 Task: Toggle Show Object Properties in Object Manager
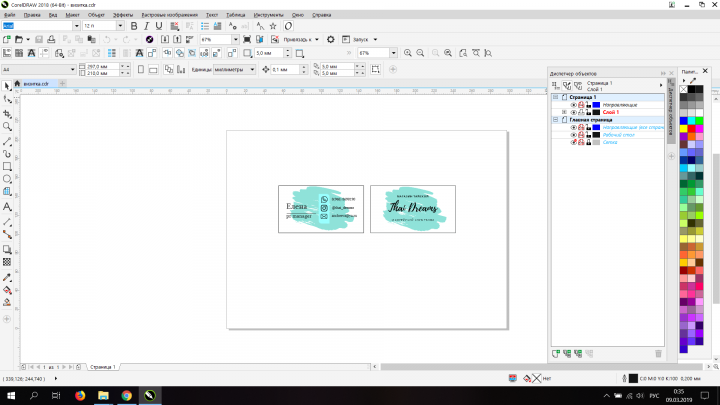(x=556, y=85)
